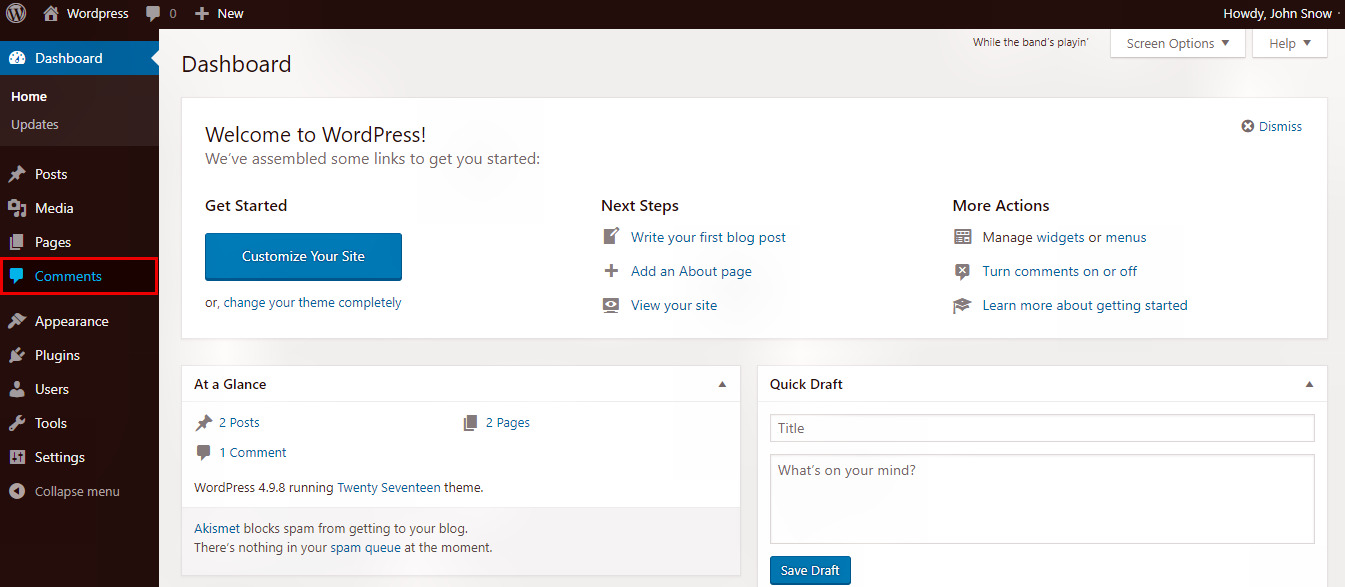Click the Pages icon in sidebar
This screenshot has height=587, width=1345.
click(17, 242)
